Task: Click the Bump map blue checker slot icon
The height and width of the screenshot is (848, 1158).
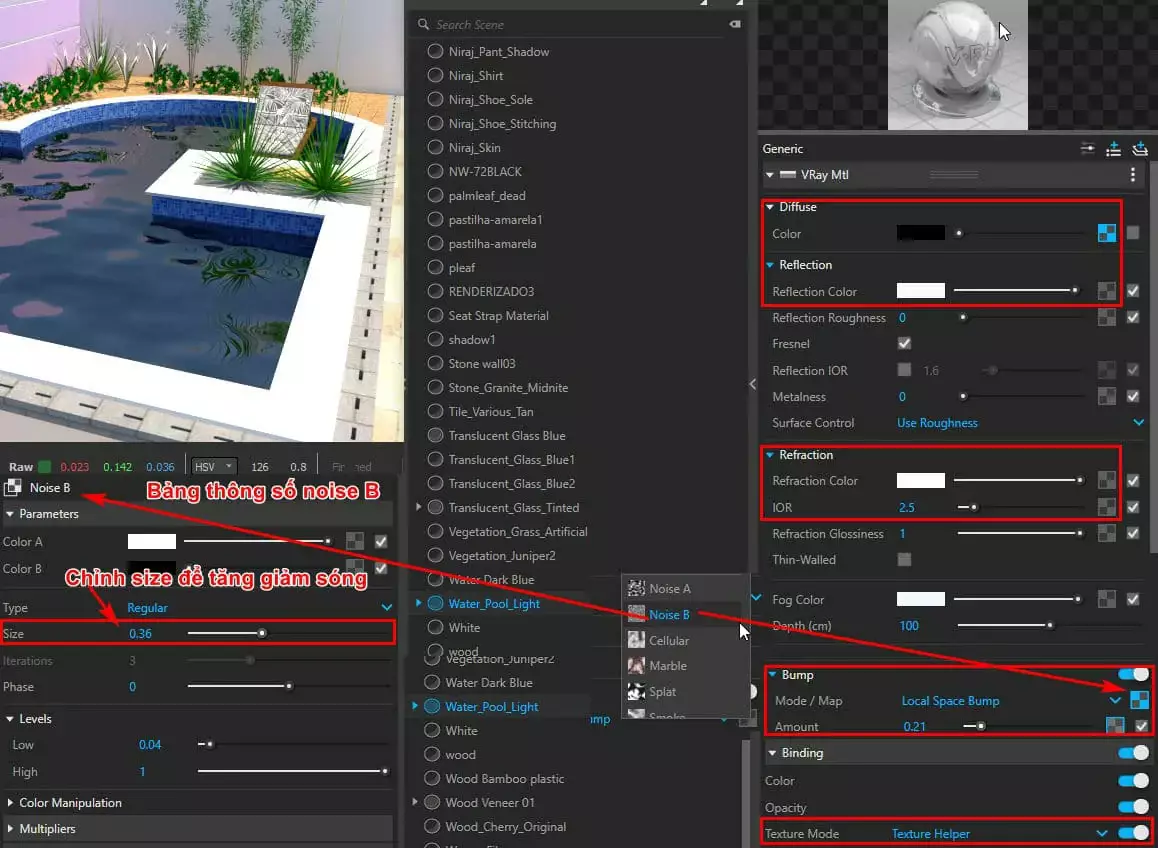Action: coord(1138,700)
